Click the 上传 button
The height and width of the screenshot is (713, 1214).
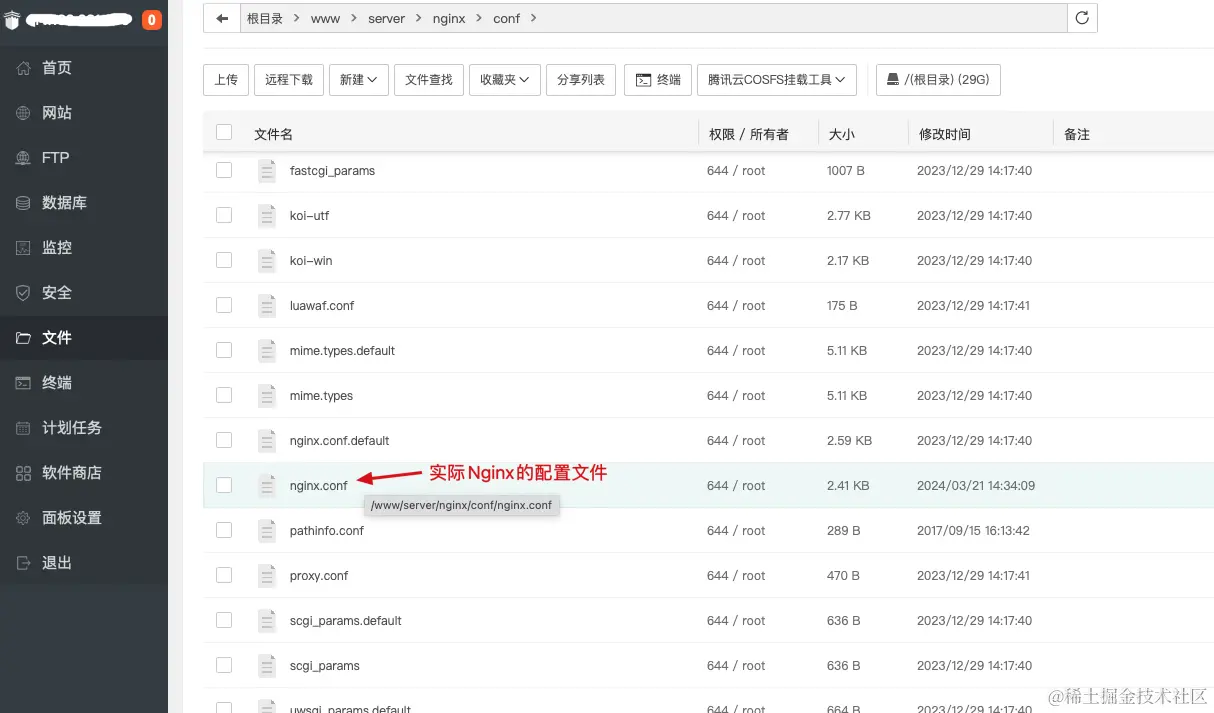click(226, 80)
